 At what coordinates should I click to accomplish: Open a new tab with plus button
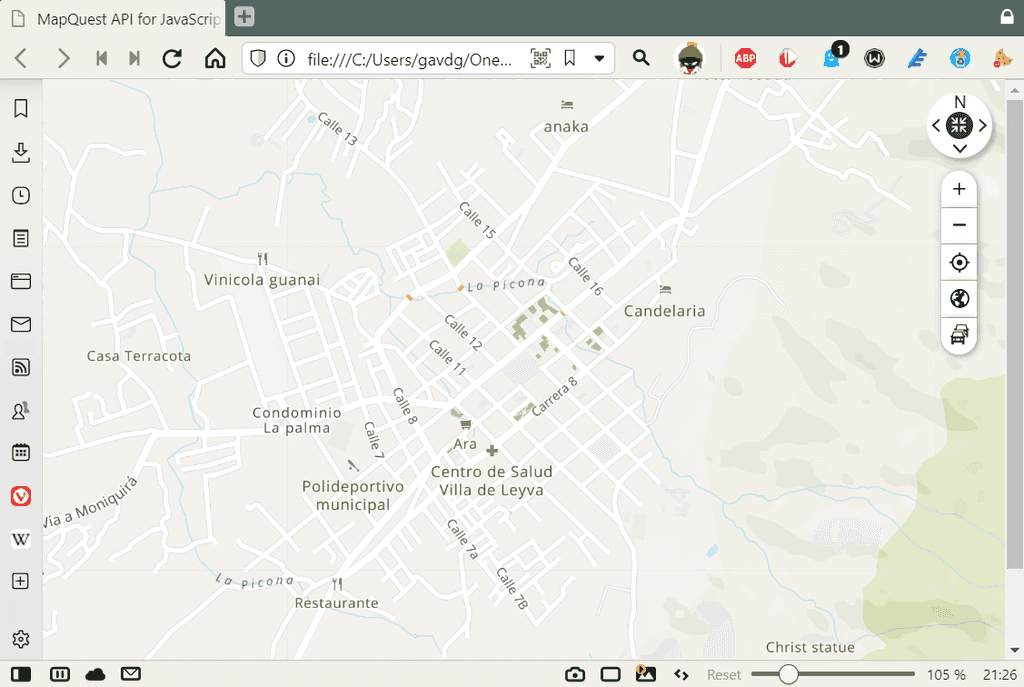245,17
